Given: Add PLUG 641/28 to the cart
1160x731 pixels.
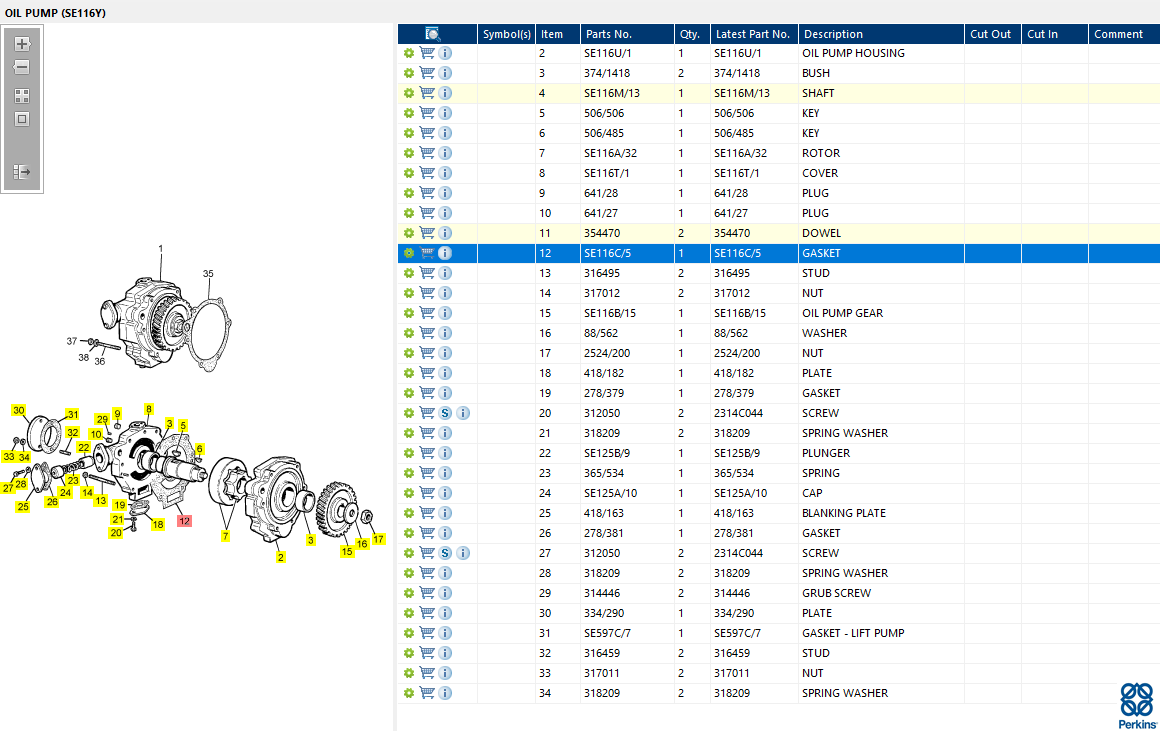Looking at the screenshot, I should (427, 193).
